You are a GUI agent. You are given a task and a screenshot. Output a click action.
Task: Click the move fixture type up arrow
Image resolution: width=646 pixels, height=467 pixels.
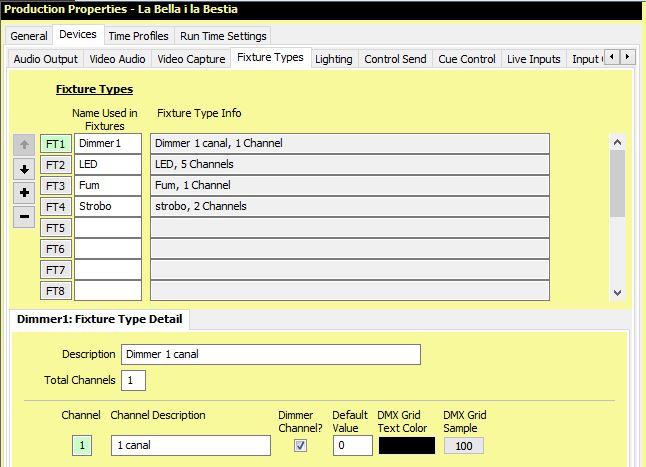point(24,144)
